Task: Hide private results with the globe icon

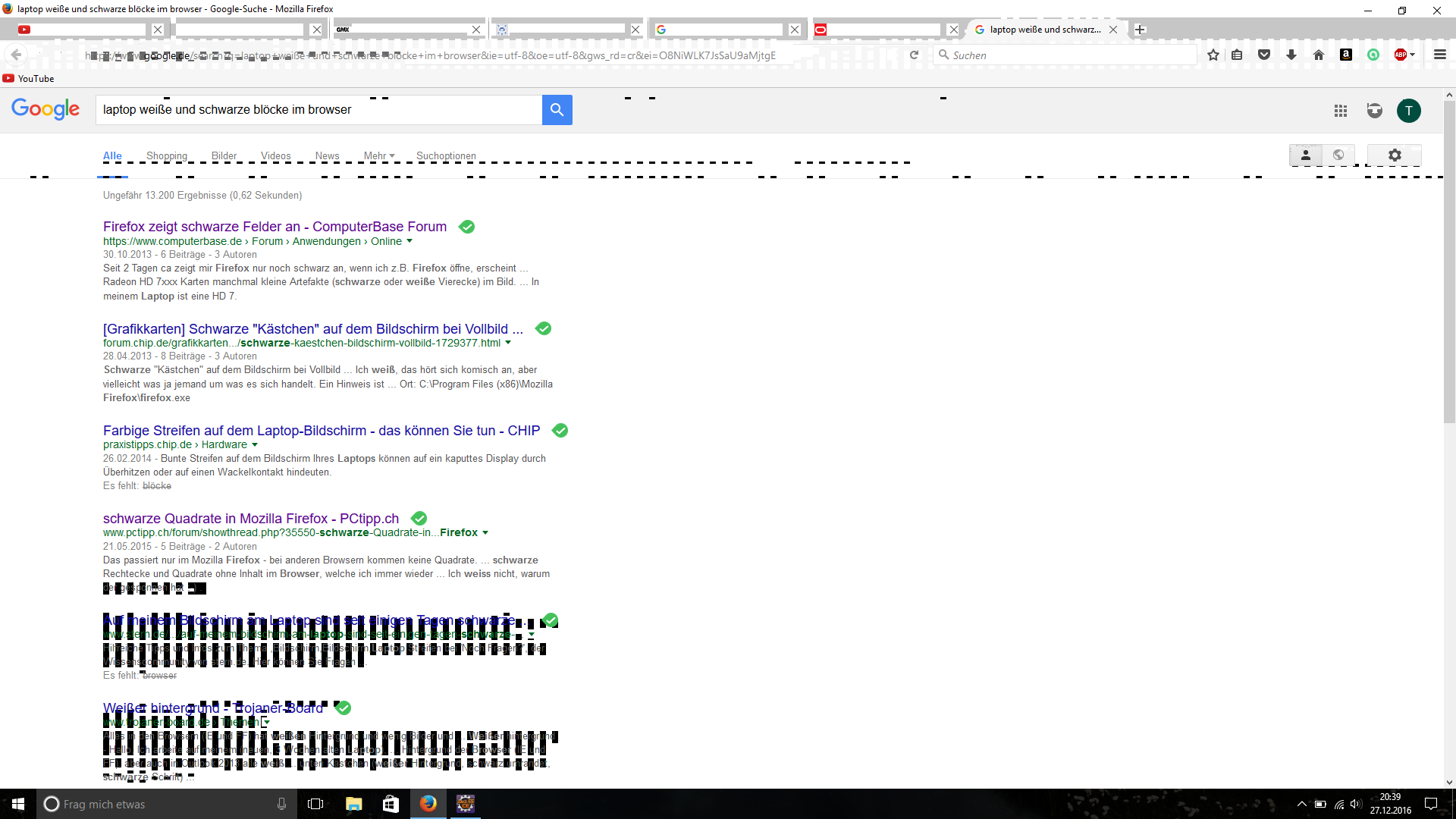Action: [x=1338, y=155]
